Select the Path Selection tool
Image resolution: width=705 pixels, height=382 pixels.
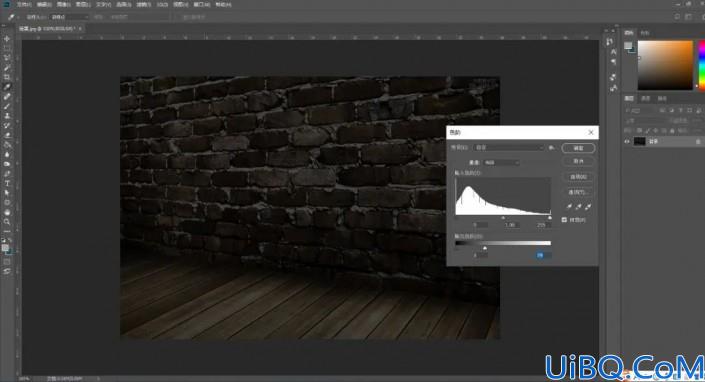click(7, 193)
